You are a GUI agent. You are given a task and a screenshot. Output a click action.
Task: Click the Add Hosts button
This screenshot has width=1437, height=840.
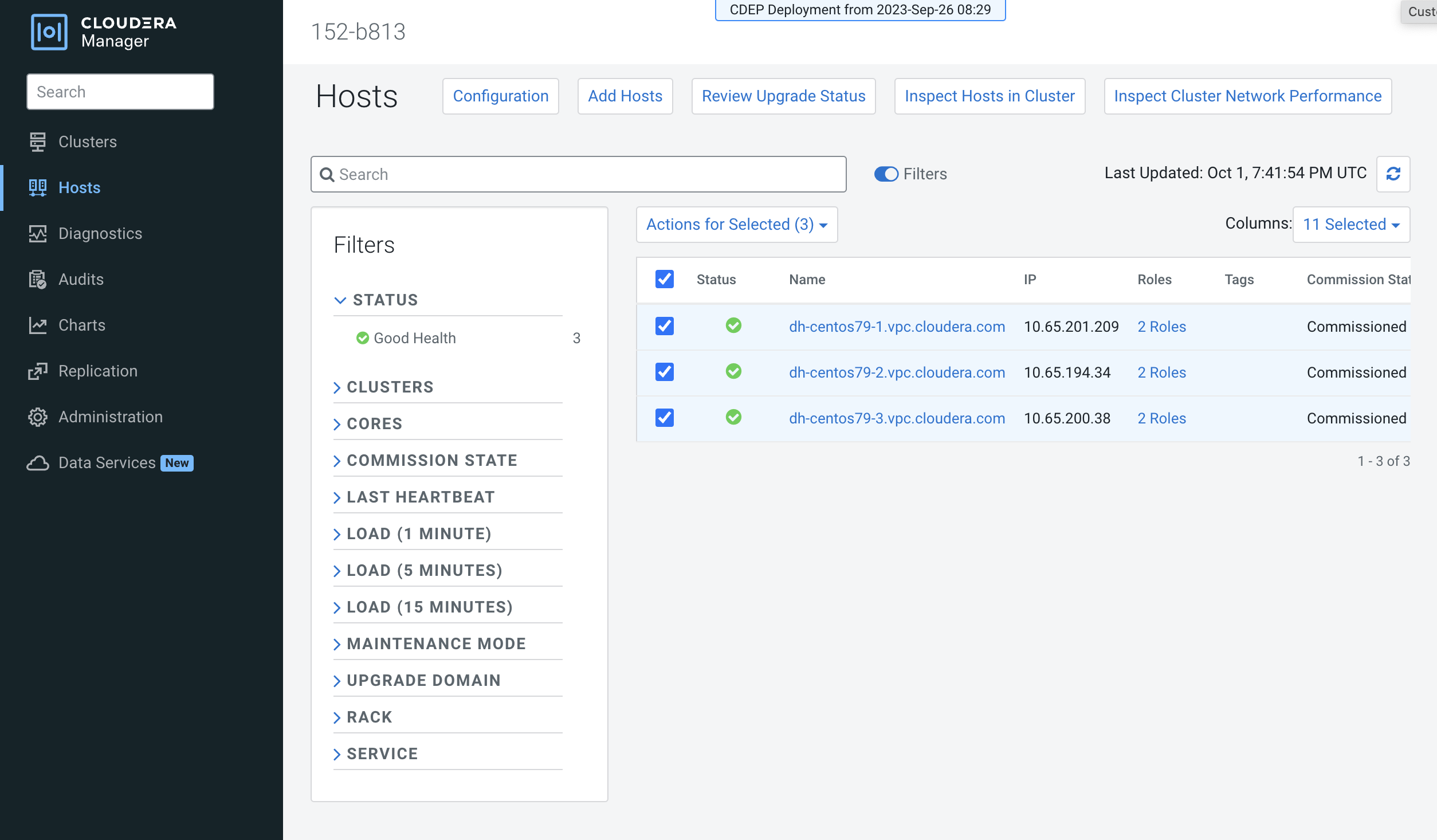[x=625, y=96]
